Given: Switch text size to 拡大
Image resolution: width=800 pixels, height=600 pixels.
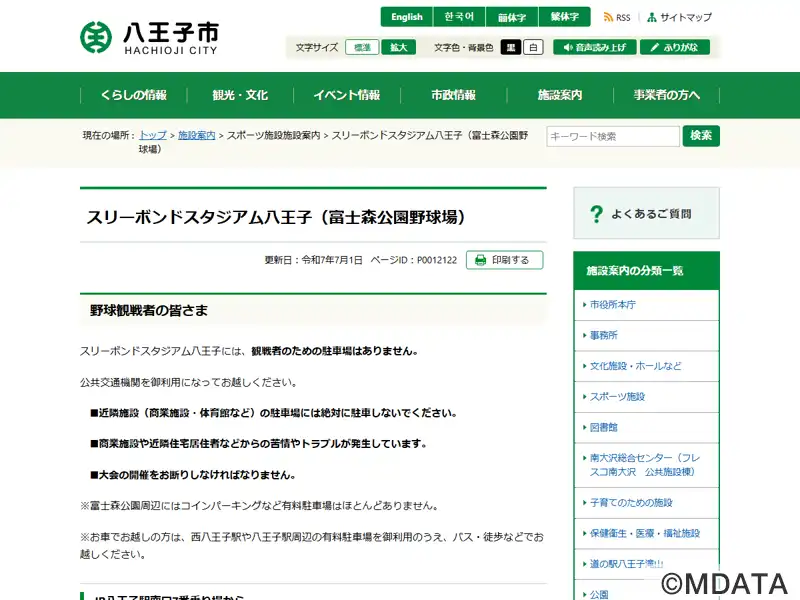Looking at the screenshot, I should (x=399, y=47).
